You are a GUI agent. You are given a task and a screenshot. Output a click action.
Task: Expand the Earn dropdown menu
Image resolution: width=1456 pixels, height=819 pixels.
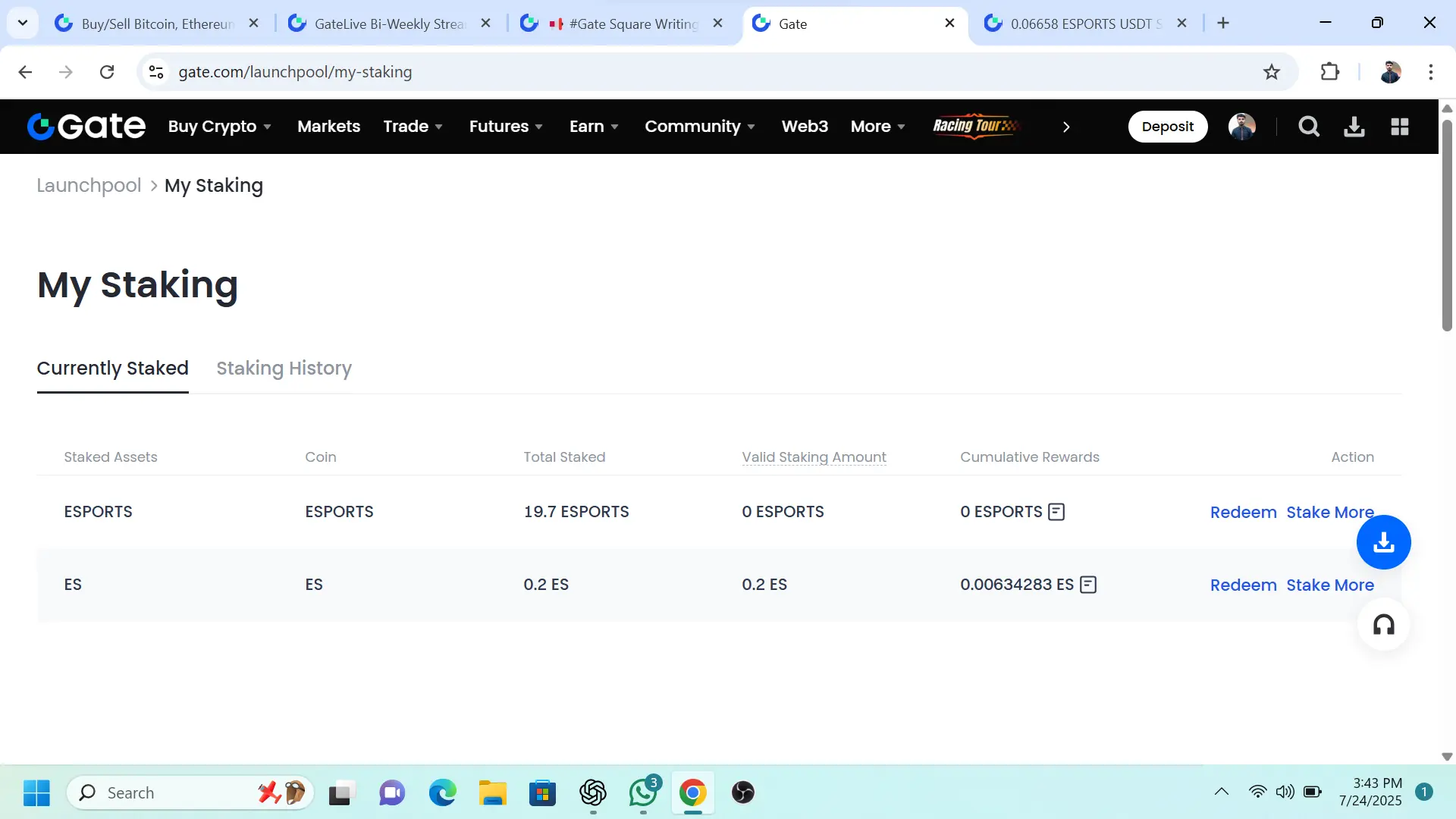tap(594, 127)
